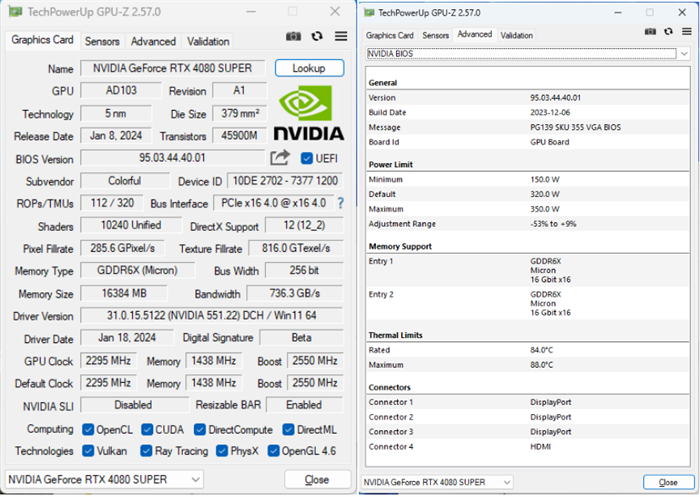
Task: Toggle the Ray Tracing checkbox
Action: click(x=146, y=451)
